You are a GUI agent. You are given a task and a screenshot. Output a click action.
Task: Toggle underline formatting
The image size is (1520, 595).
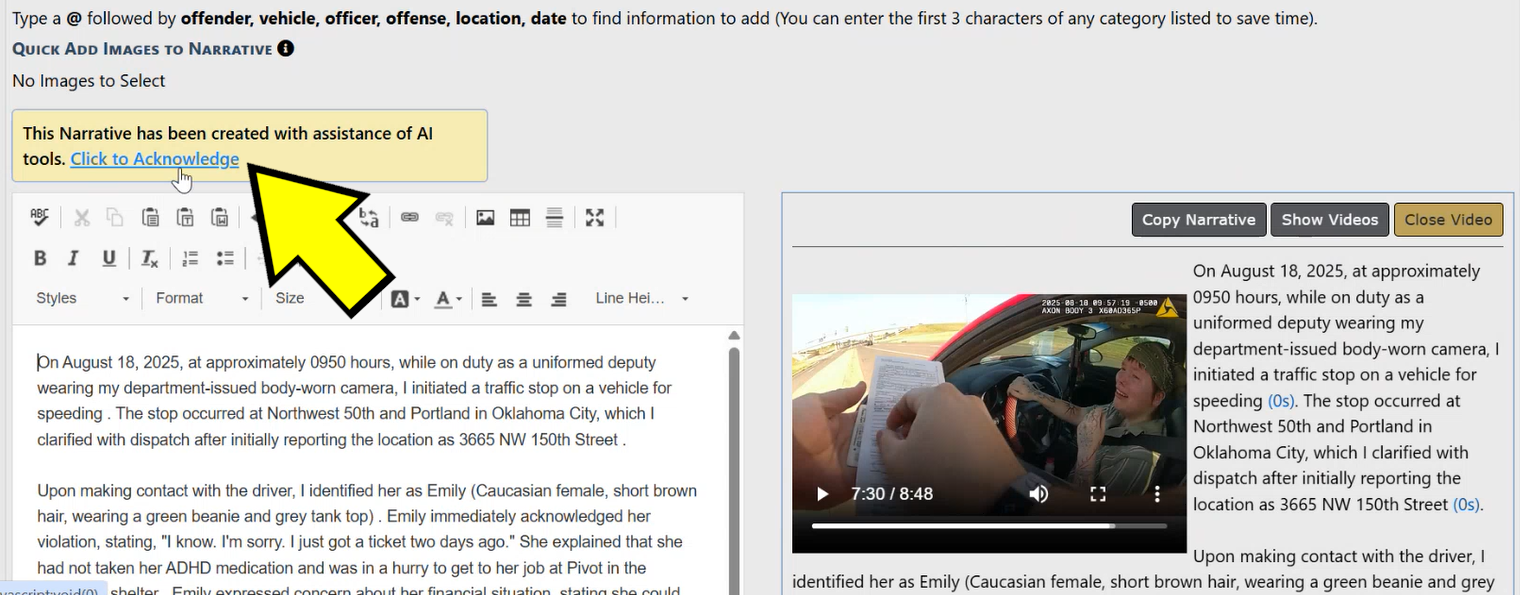(109, 258)
